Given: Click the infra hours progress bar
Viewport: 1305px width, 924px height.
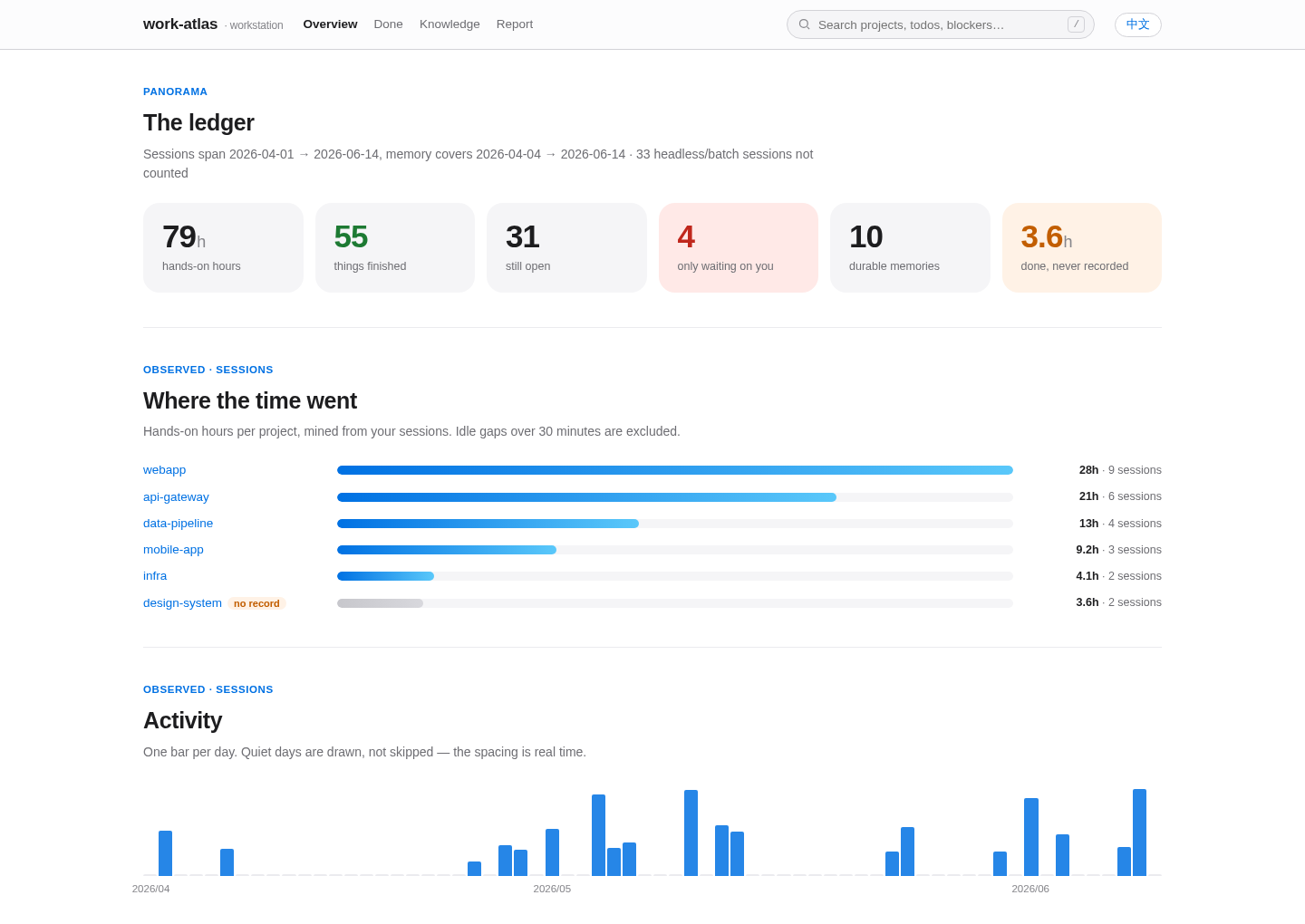Looking at the screenshot, I should (x=385, y=576).
